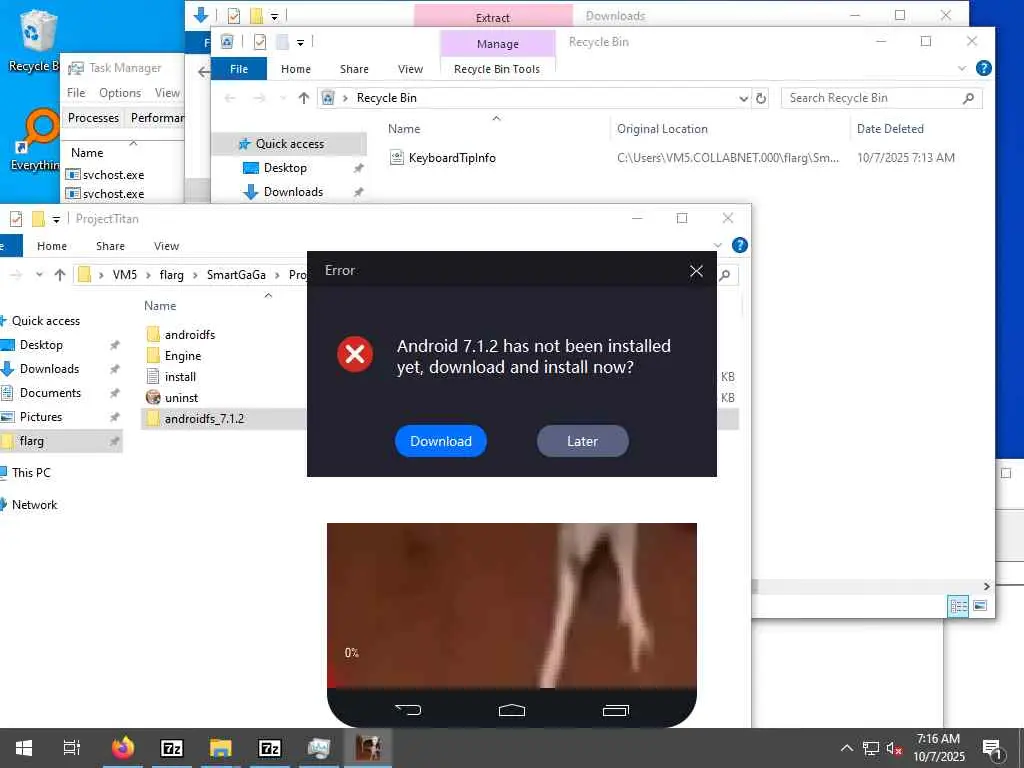Click Recycle Bin quick access toolbar dropdown
1024x768 pixels.
[300, 42]
